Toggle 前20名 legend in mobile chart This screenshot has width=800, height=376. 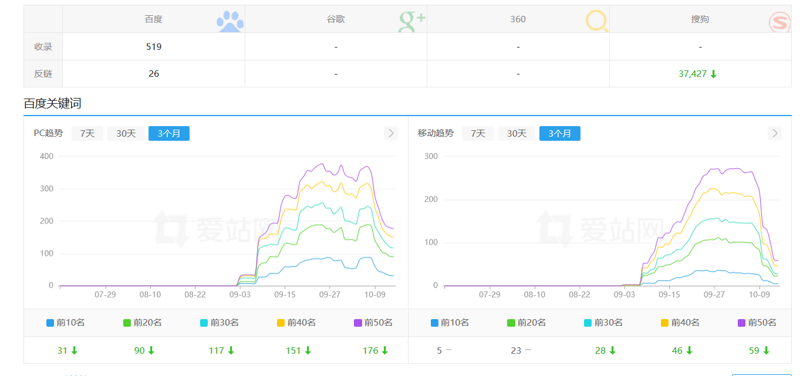(x=527, y=322)
